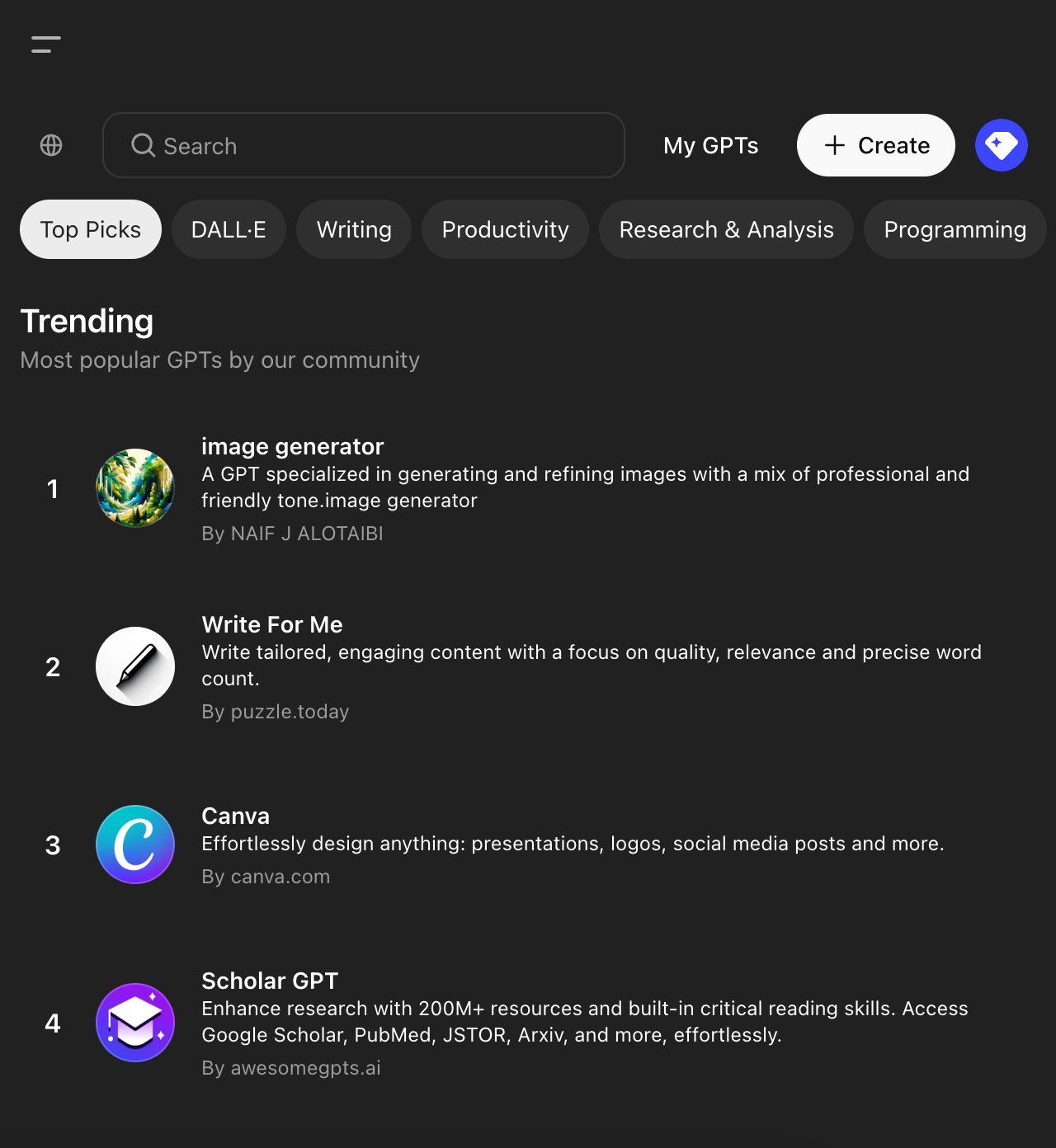Open the Canva logo icon
This screenshot has height=1148, width=1056.
click(x=135, y=845)
